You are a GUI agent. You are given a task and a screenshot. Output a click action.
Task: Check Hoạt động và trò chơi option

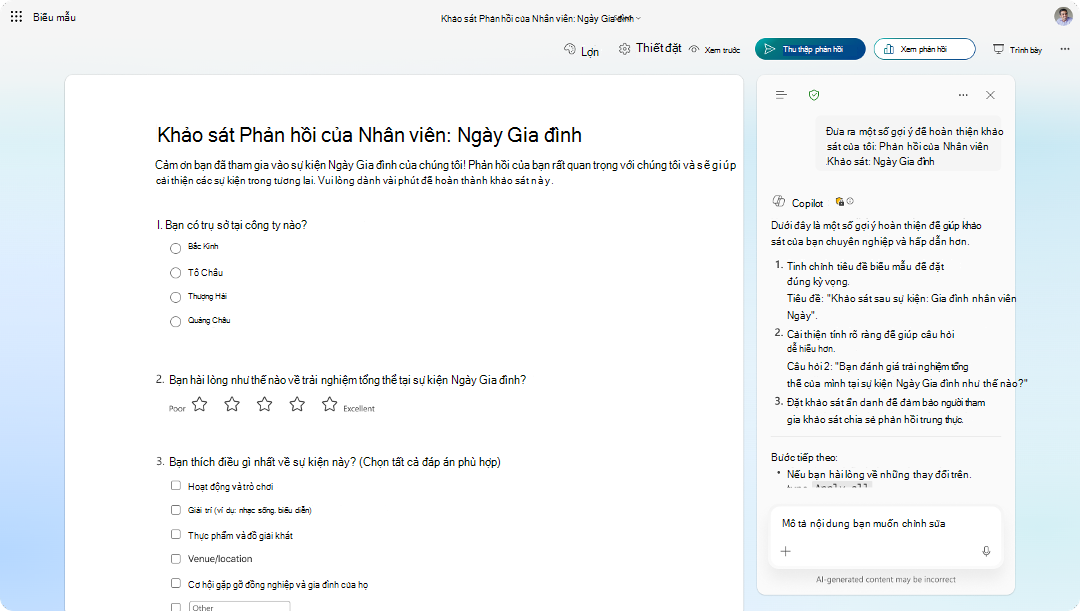pos(176,485)
